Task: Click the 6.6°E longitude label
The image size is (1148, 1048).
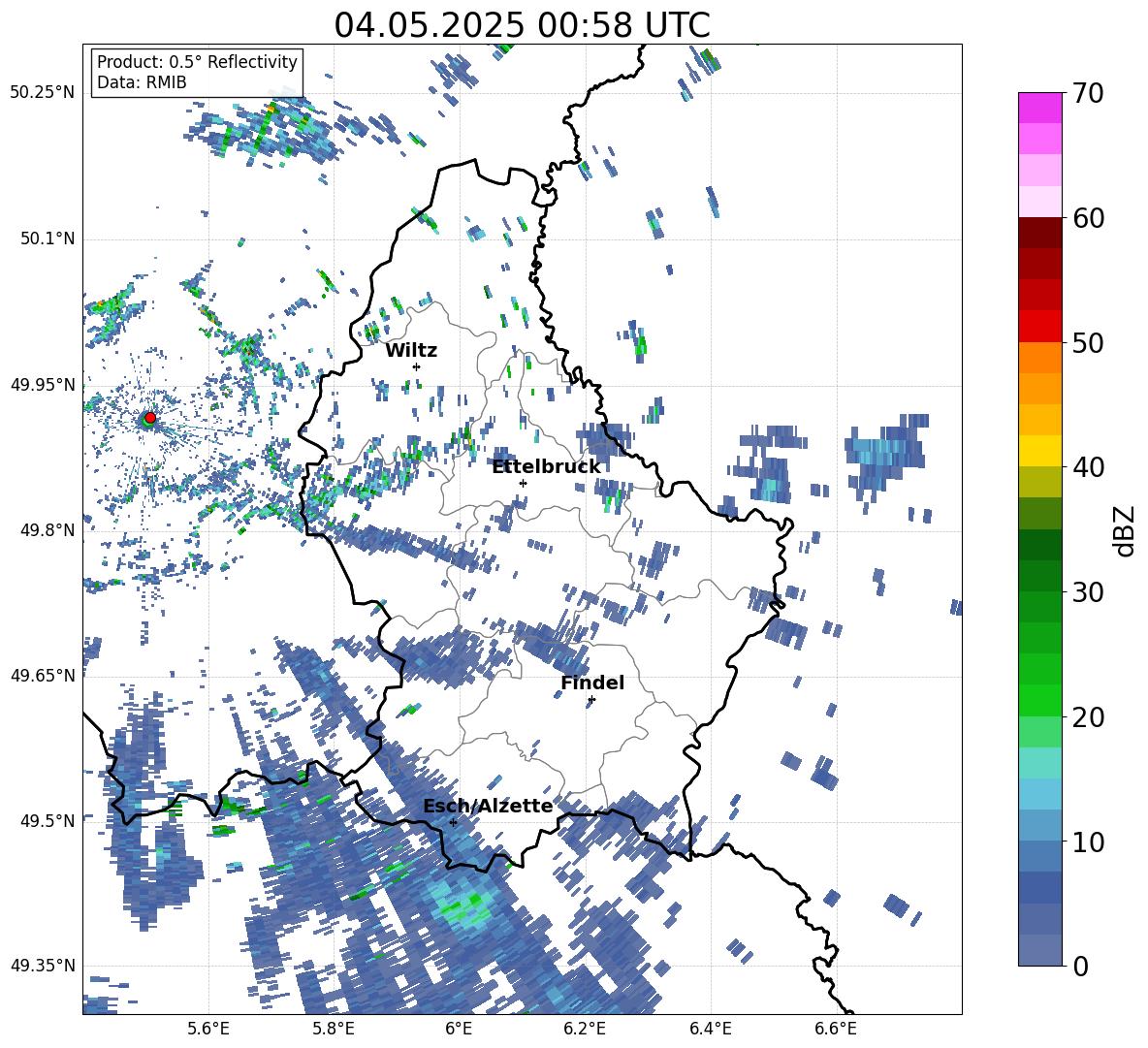Action: point(836,1029)
